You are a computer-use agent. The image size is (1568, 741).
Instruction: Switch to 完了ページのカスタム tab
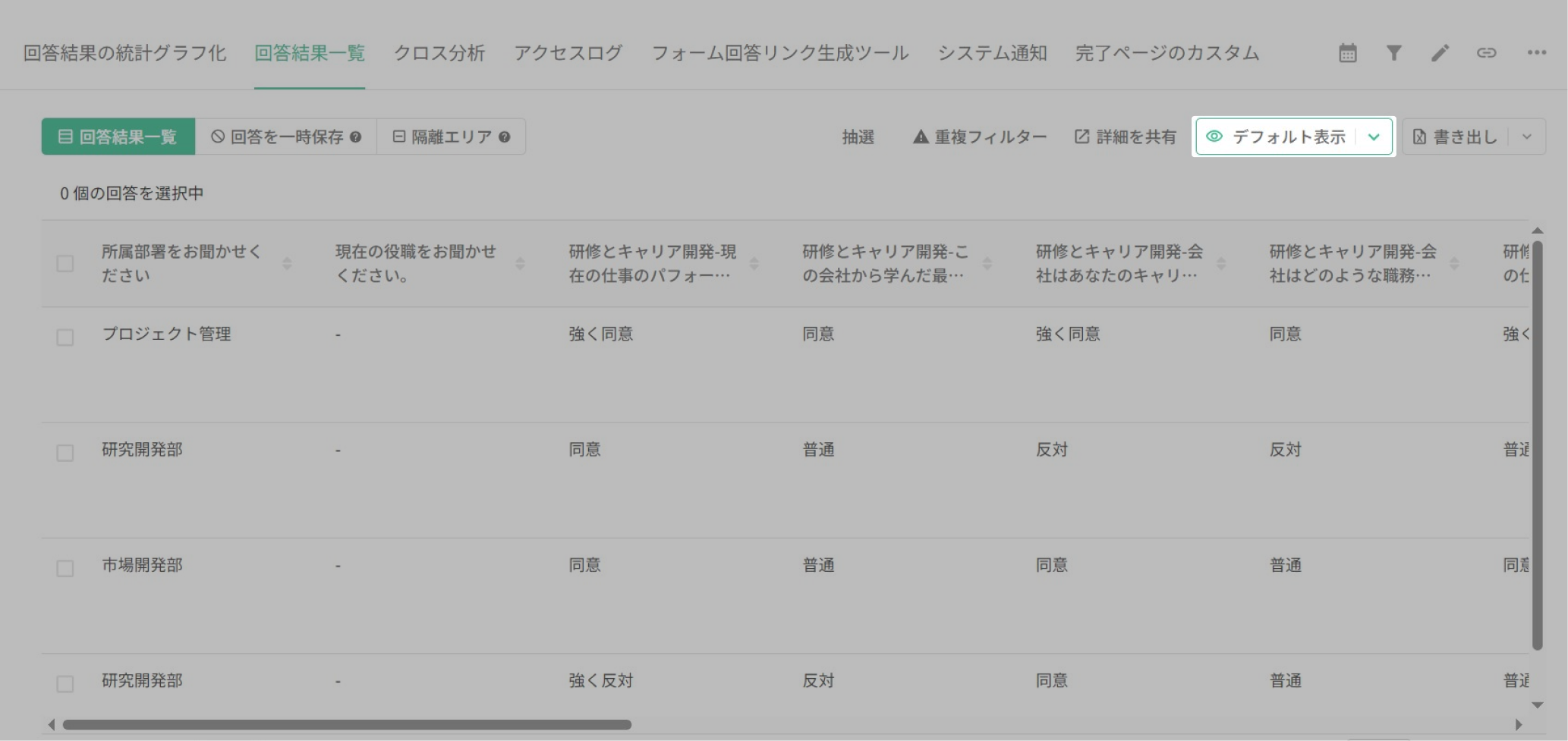tap(1167, 53)
